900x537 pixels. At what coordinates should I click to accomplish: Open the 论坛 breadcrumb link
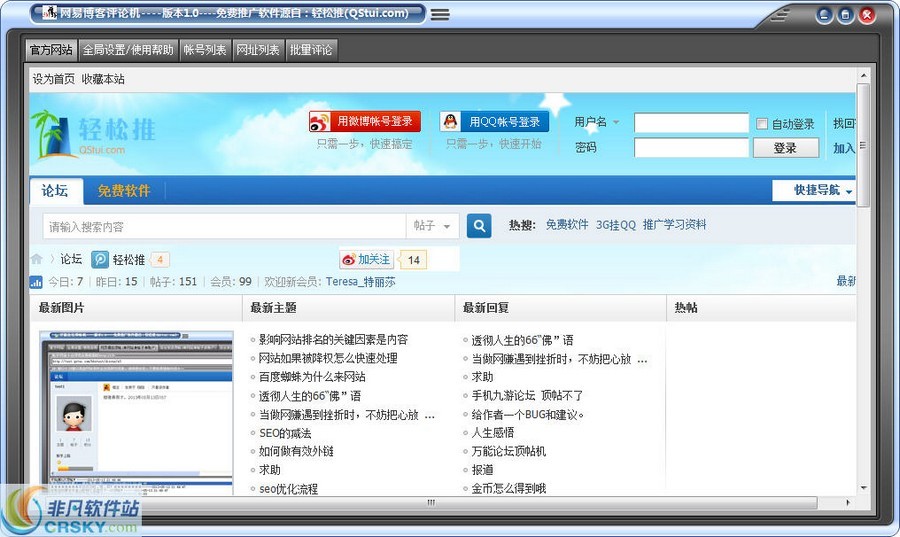click(71, 259)
